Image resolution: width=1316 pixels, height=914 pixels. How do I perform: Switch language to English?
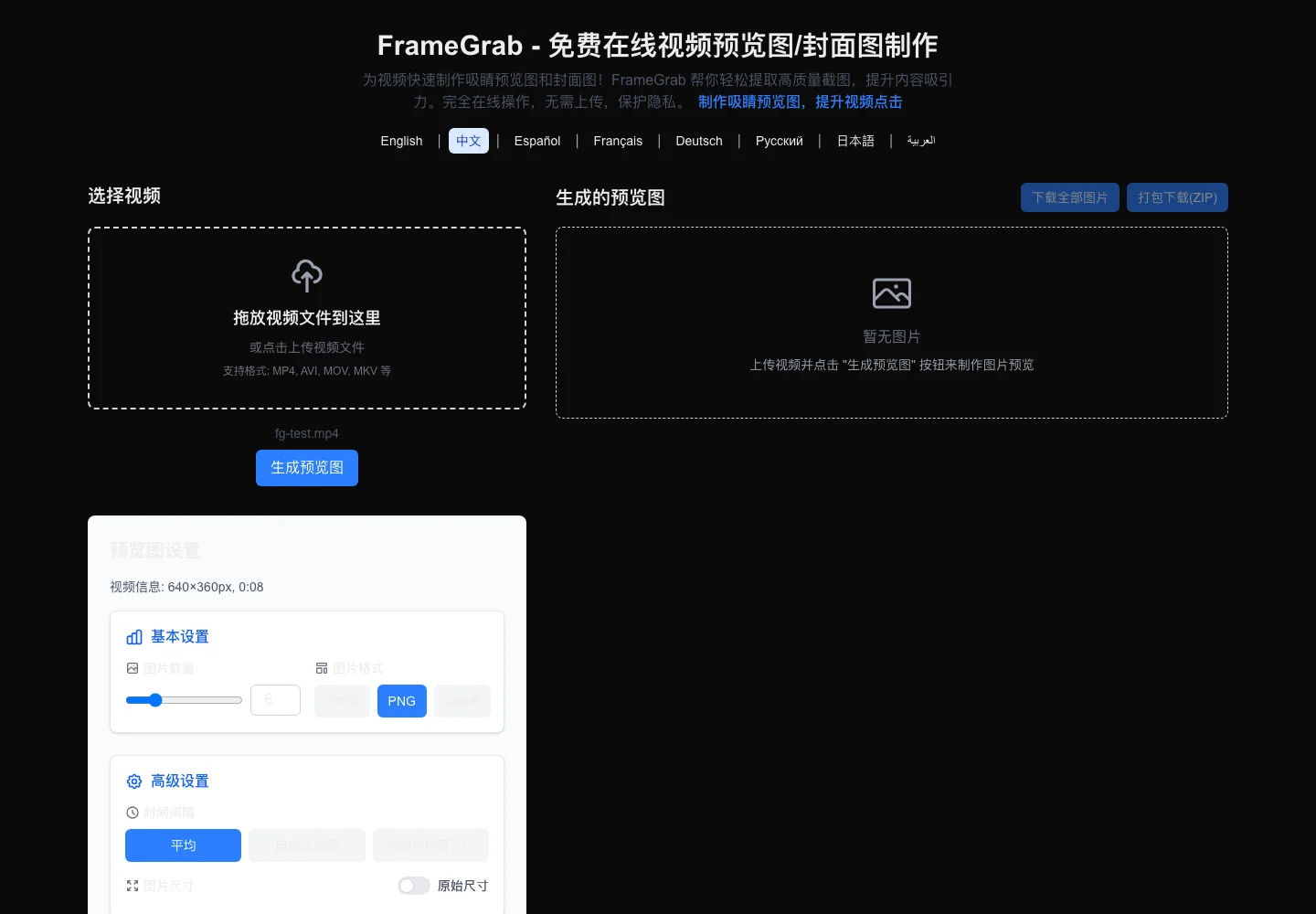pyautogui.click(x=401, y=141)
